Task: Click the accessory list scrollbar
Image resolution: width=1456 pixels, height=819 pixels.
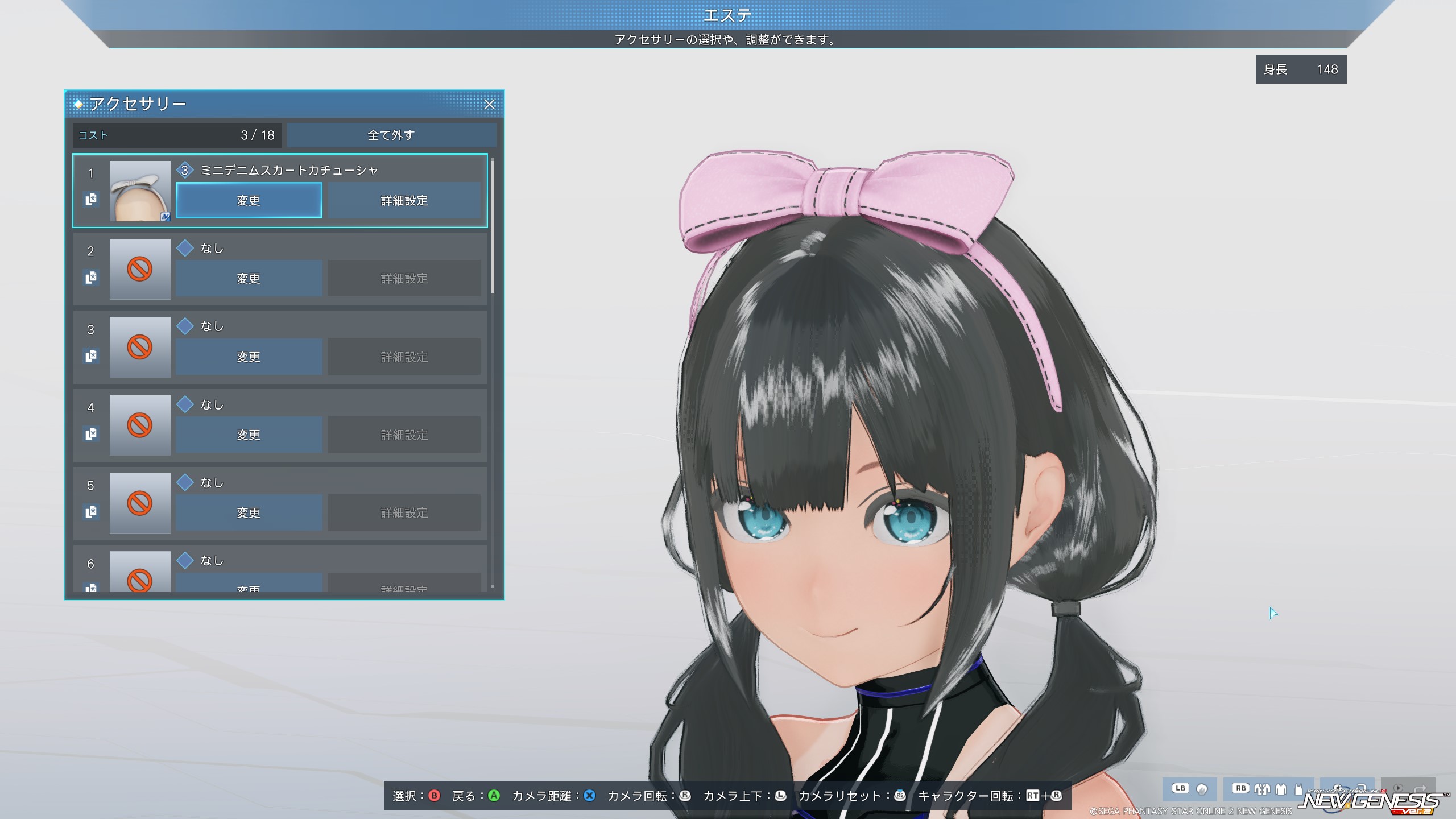Action: 493,227
